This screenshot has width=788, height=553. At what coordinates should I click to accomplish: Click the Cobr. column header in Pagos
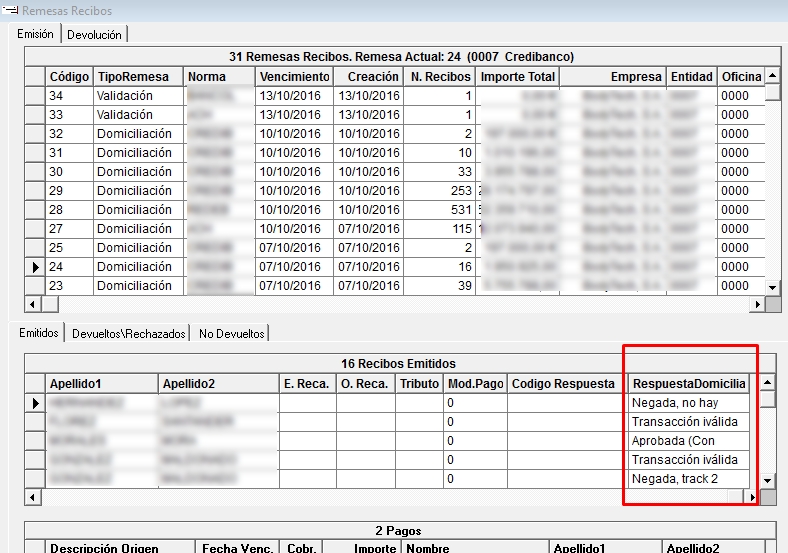pyautogui.click(x=301, y=547)
